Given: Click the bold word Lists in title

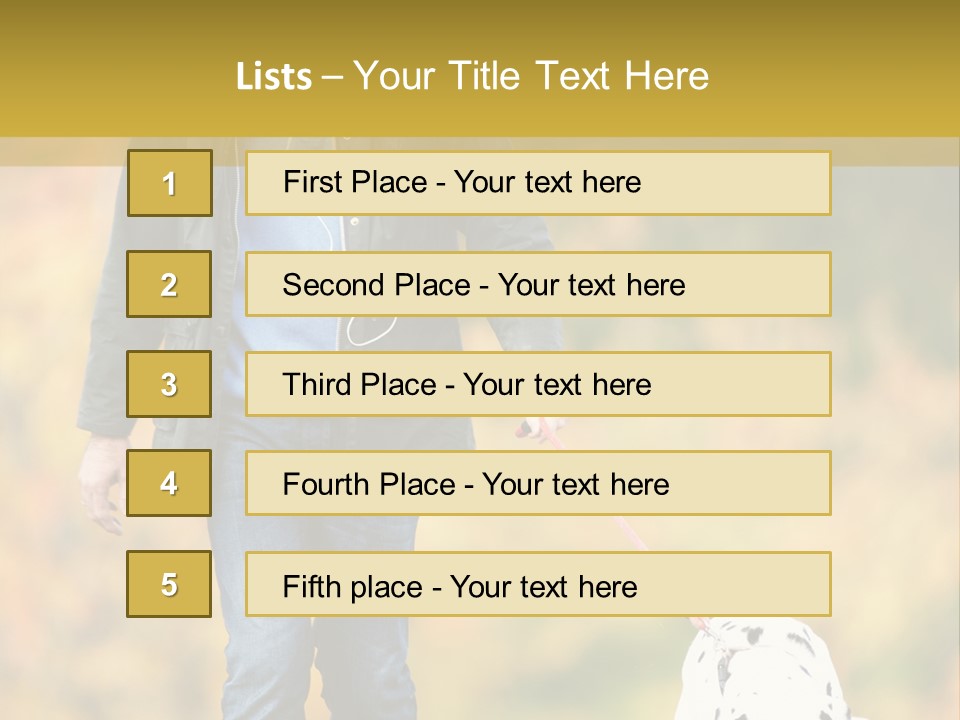Looking at the screenshot, I should click(x=274, y=77).
